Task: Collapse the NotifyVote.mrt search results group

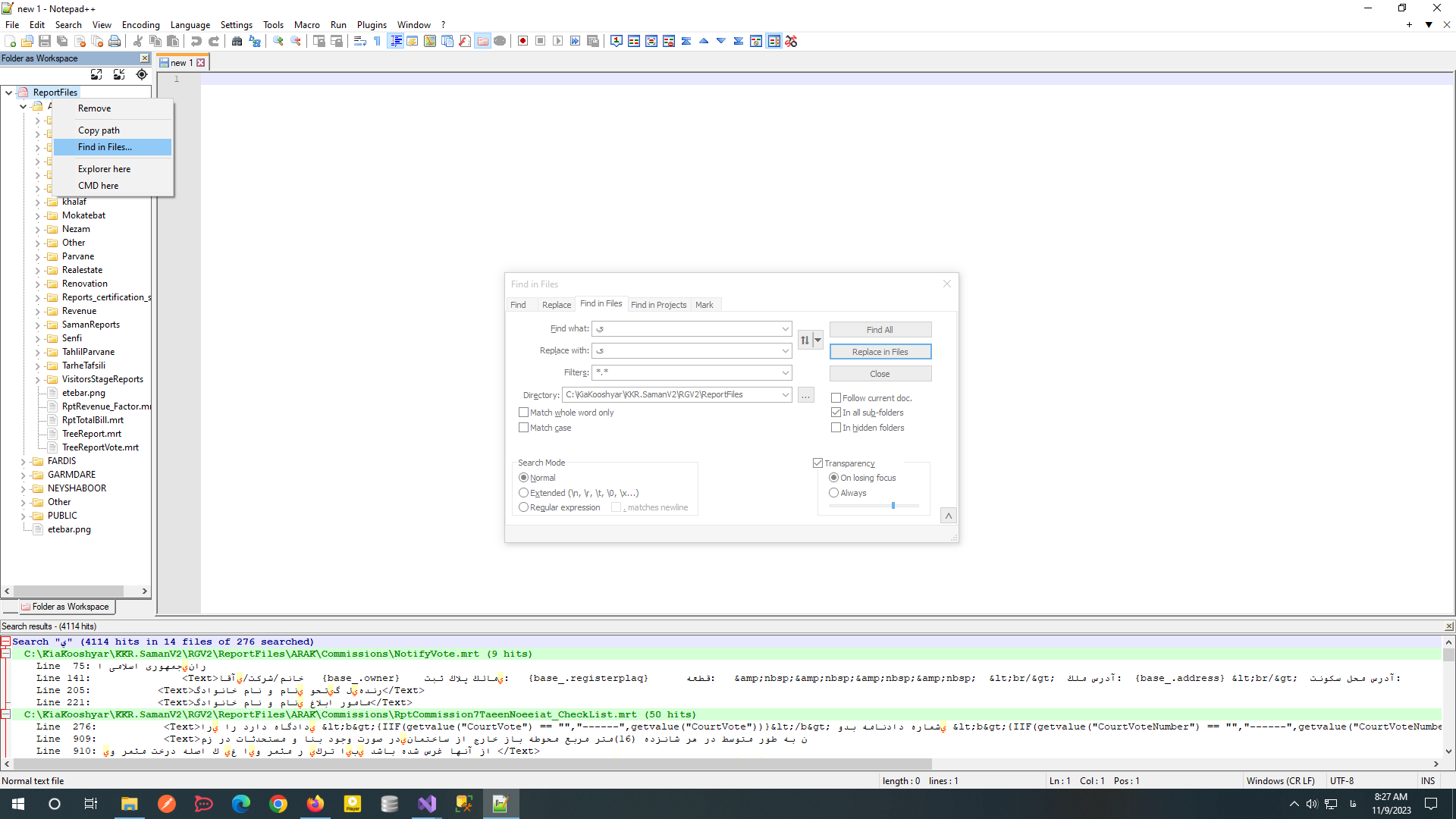Action: 6,654
